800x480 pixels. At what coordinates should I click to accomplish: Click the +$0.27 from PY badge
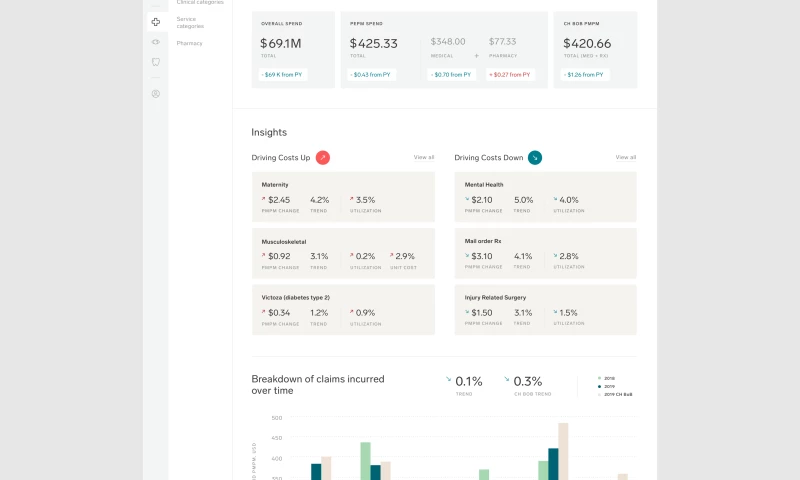(x=510, y=74)
